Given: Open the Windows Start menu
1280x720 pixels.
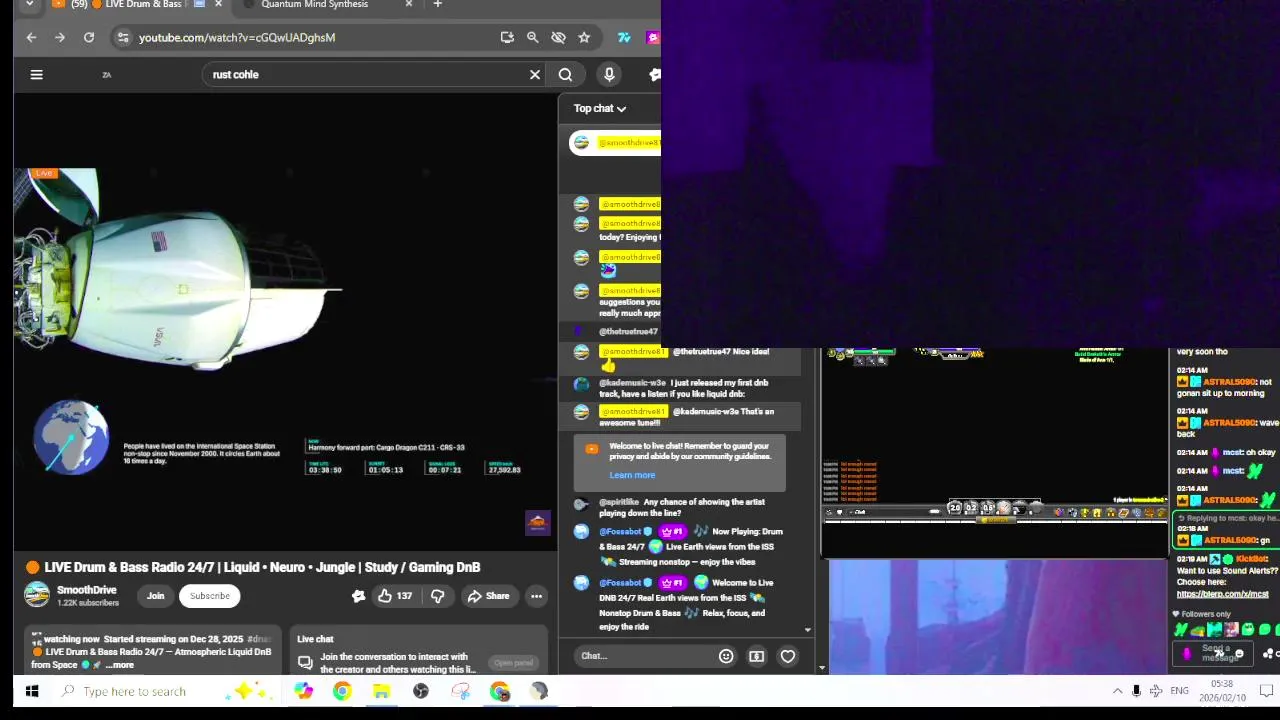Looking at the screenshot, I should click(x=31, y=691).
